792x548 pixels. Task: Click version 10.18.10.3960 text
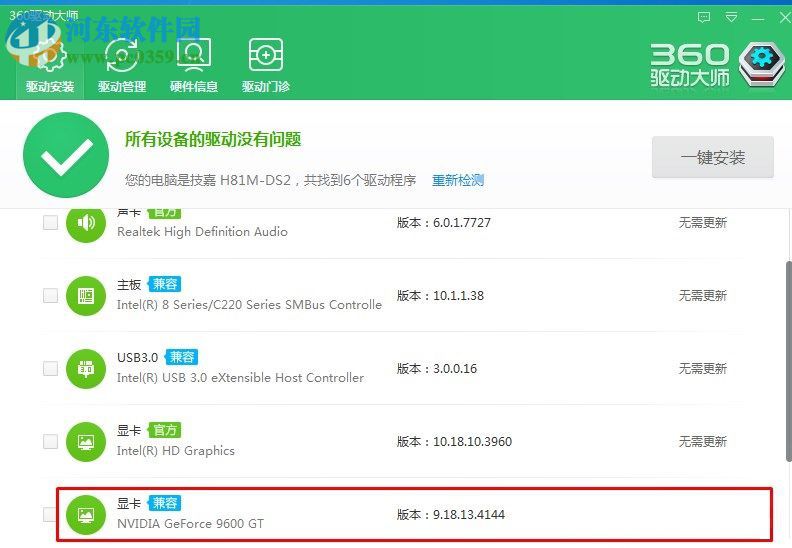point(472,441)
